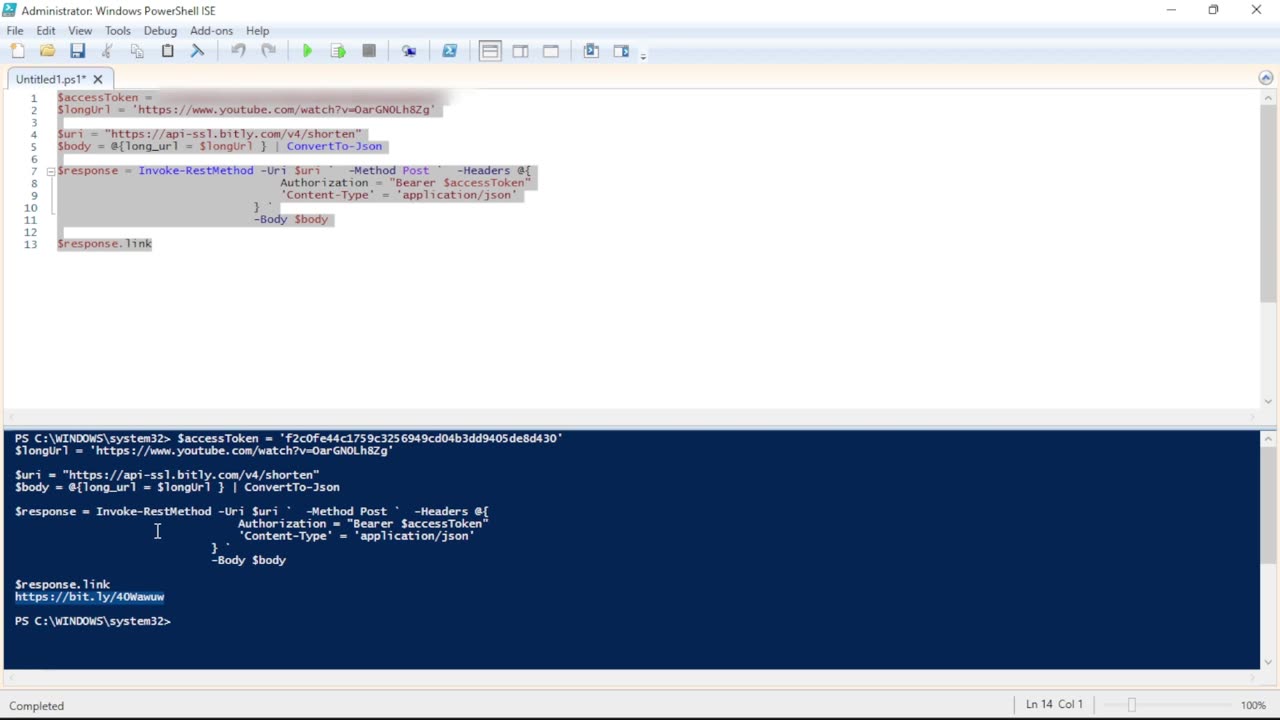
Task: Save the script using the floppy disk icon
Action: point(77,51)
